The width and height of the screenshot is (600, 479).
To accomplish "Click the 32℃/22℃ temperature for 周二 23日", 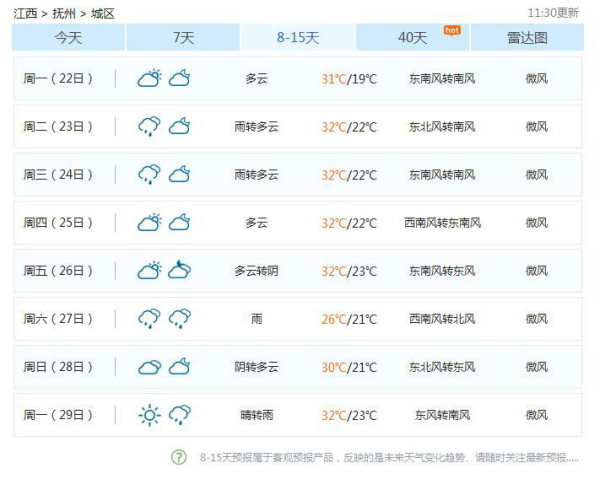I will [x=349, y=127].
